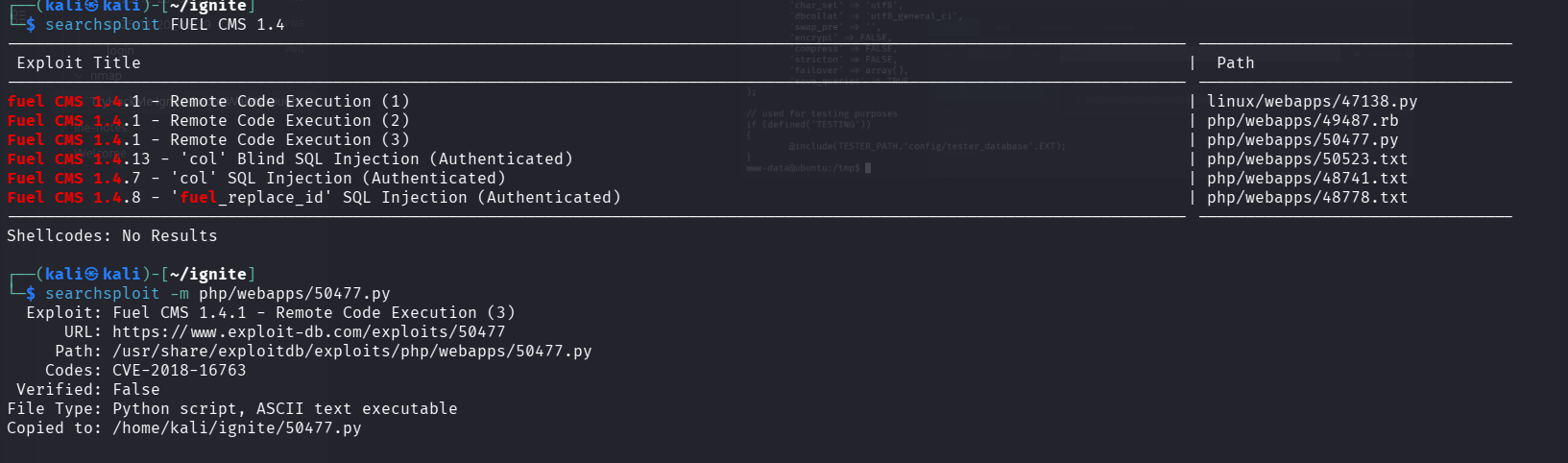Image resolution: width=1568 pixels, height=463 pixels.
Task: Select the Remote Code Execution (1) result row
Action: coord(208,102)
